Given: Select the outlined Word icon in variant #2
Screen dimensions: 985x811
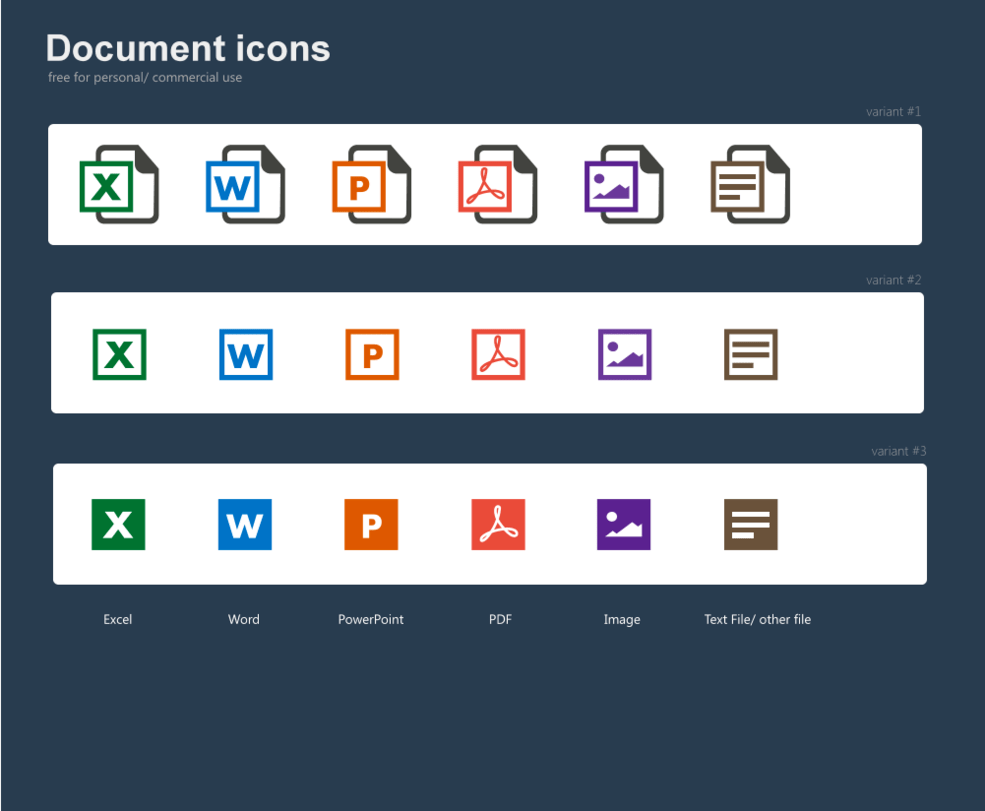Looking at the screenshot, I should (x=244, y=354).
